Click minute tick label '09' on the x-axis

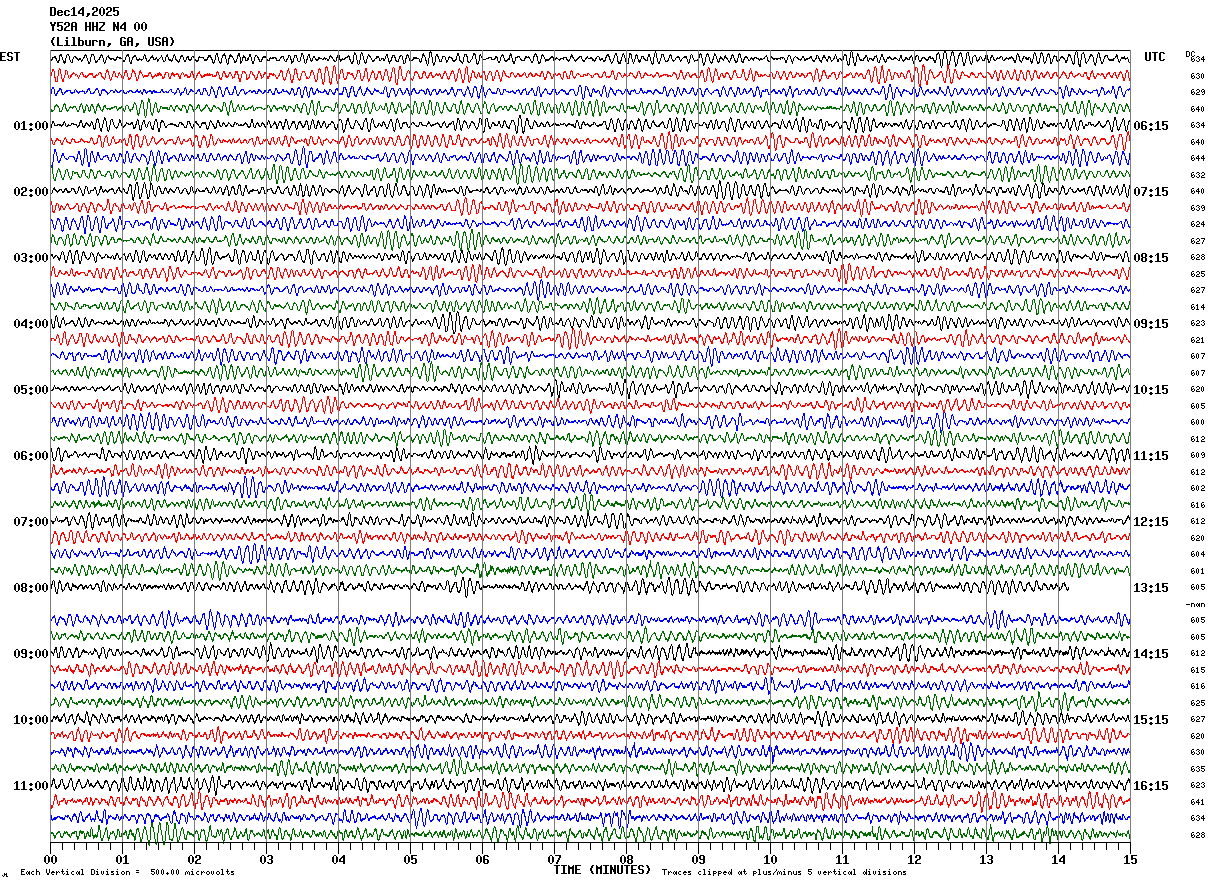(698, 860)
